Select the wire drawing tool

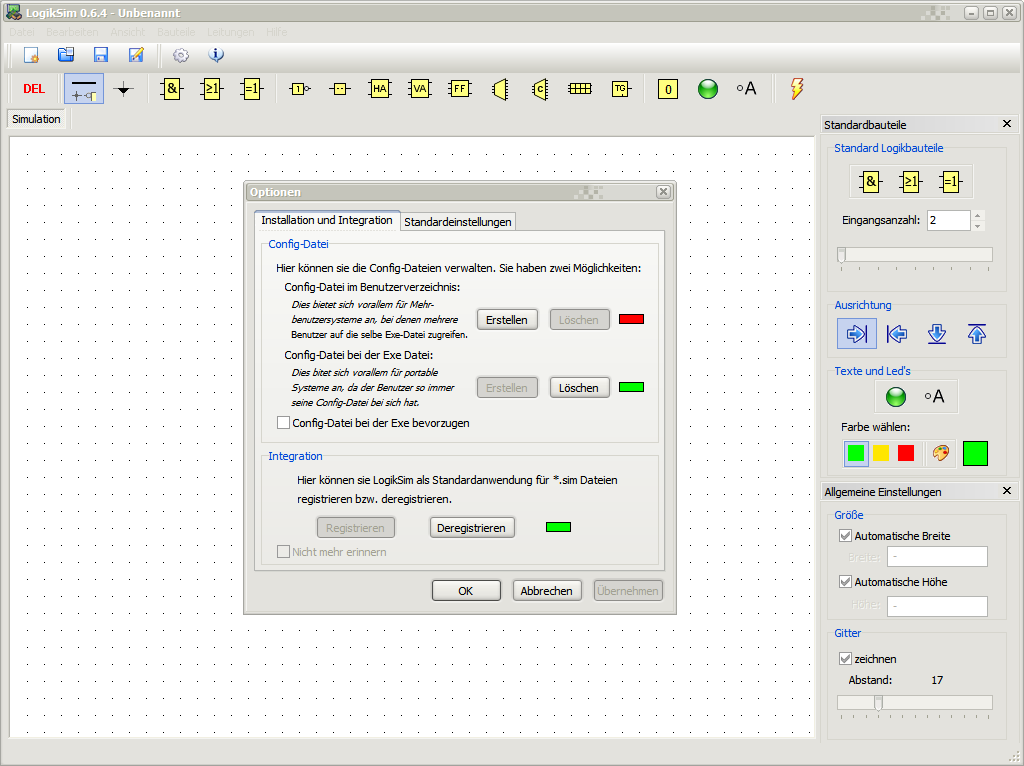pyautogui.click(x=84, y=89)
